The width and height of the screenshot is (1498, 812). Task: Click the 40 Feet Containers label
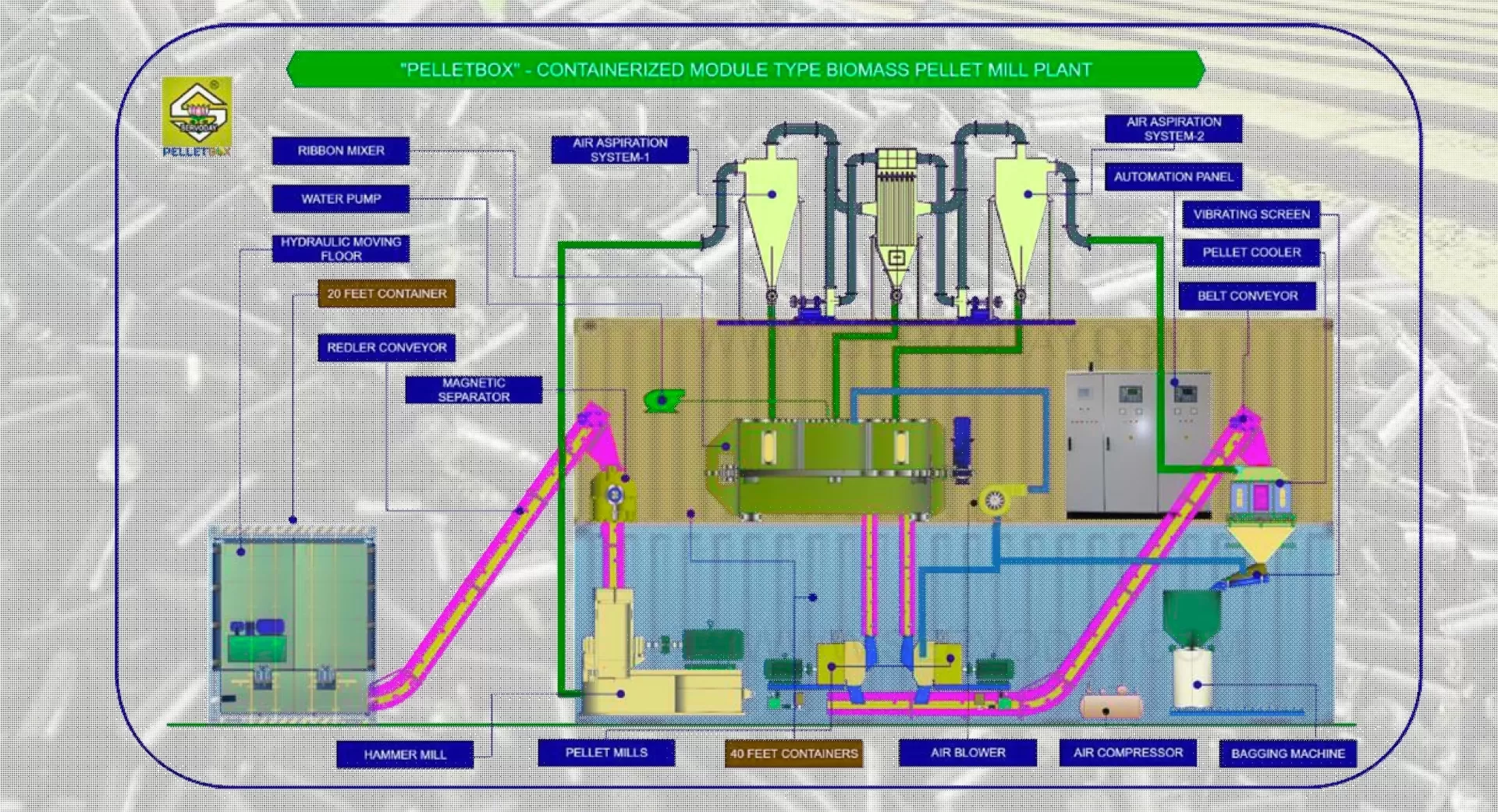(793, 753)
